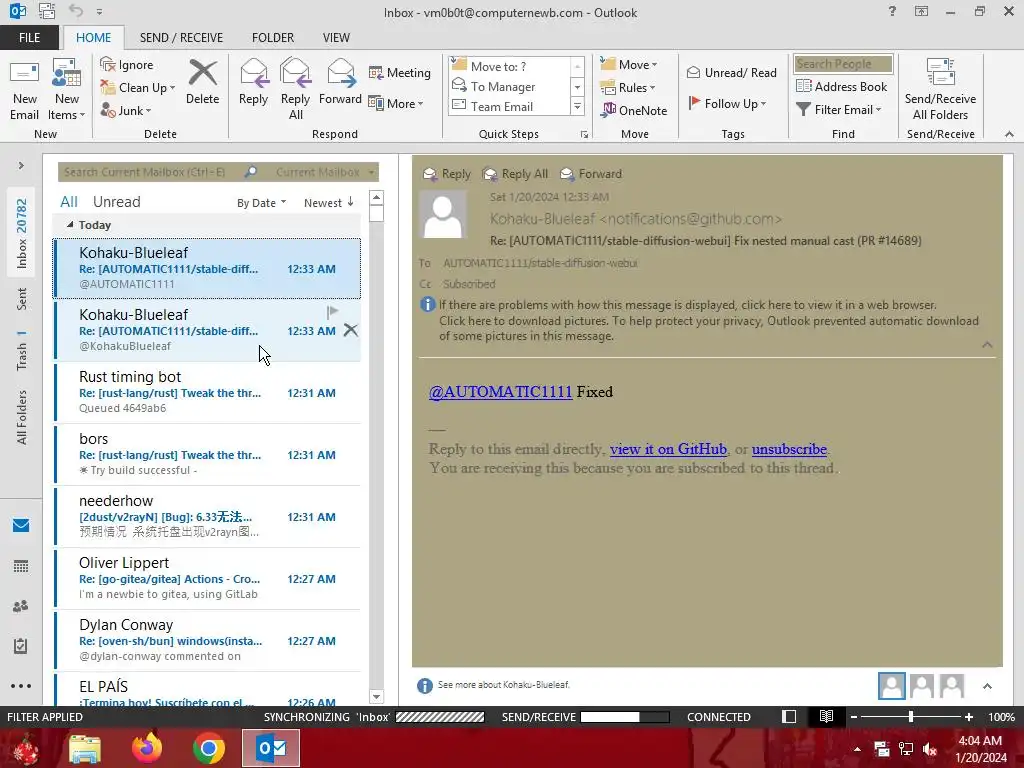Open the More respond options
Viewport: 1024px width, 768px height.
(x=396, y=103)
